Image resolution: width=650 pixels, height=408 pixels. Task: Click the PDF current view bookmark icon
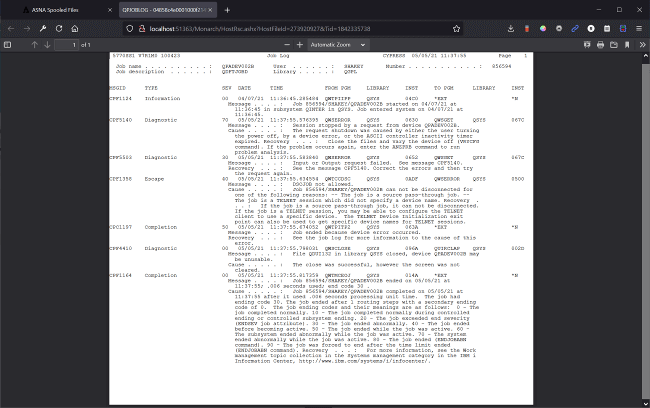pyautogui.click(x=627, y=45)
